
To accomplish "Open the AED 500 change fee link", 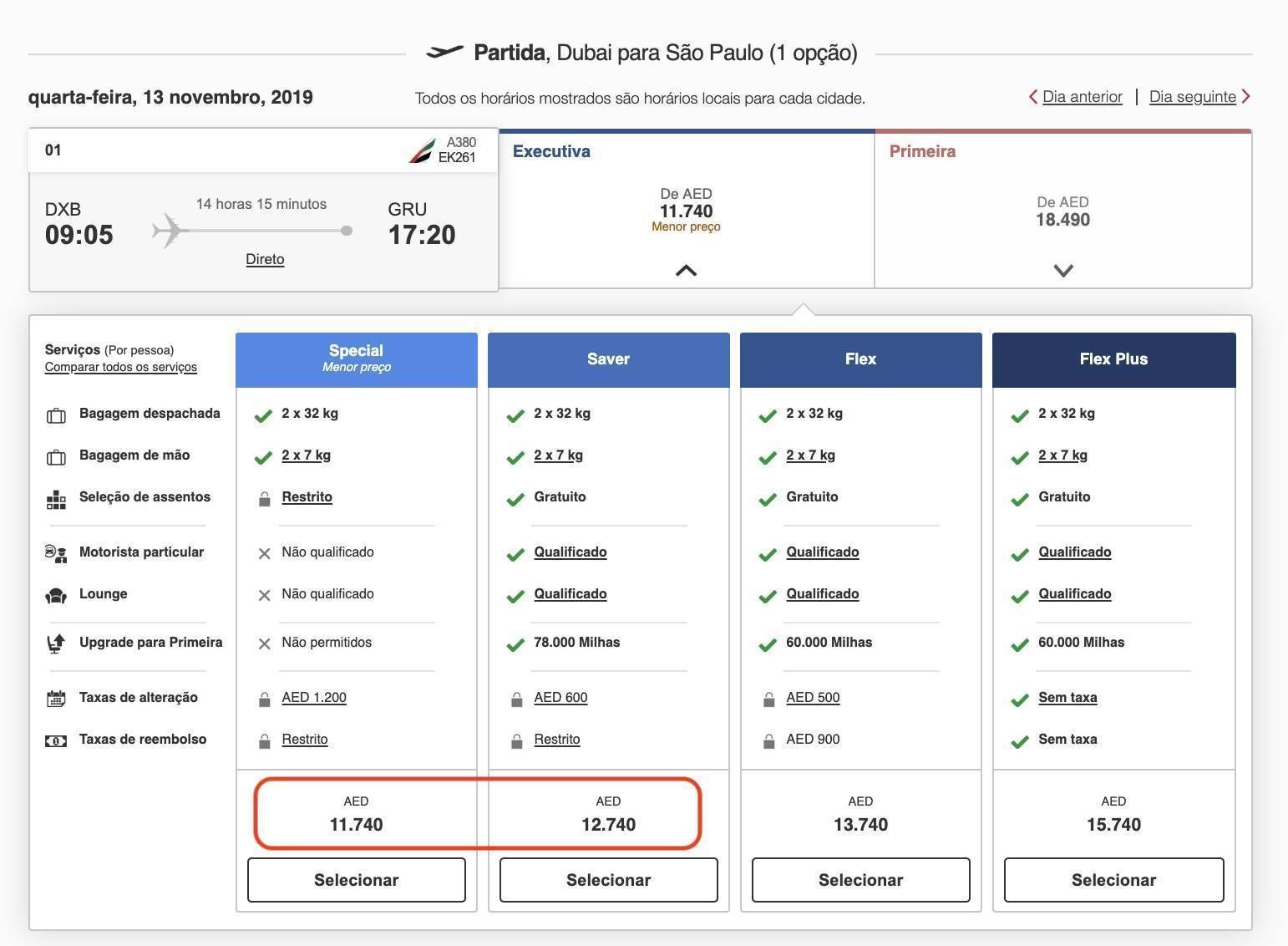I will pyautogui.click(x=813, y=698).
